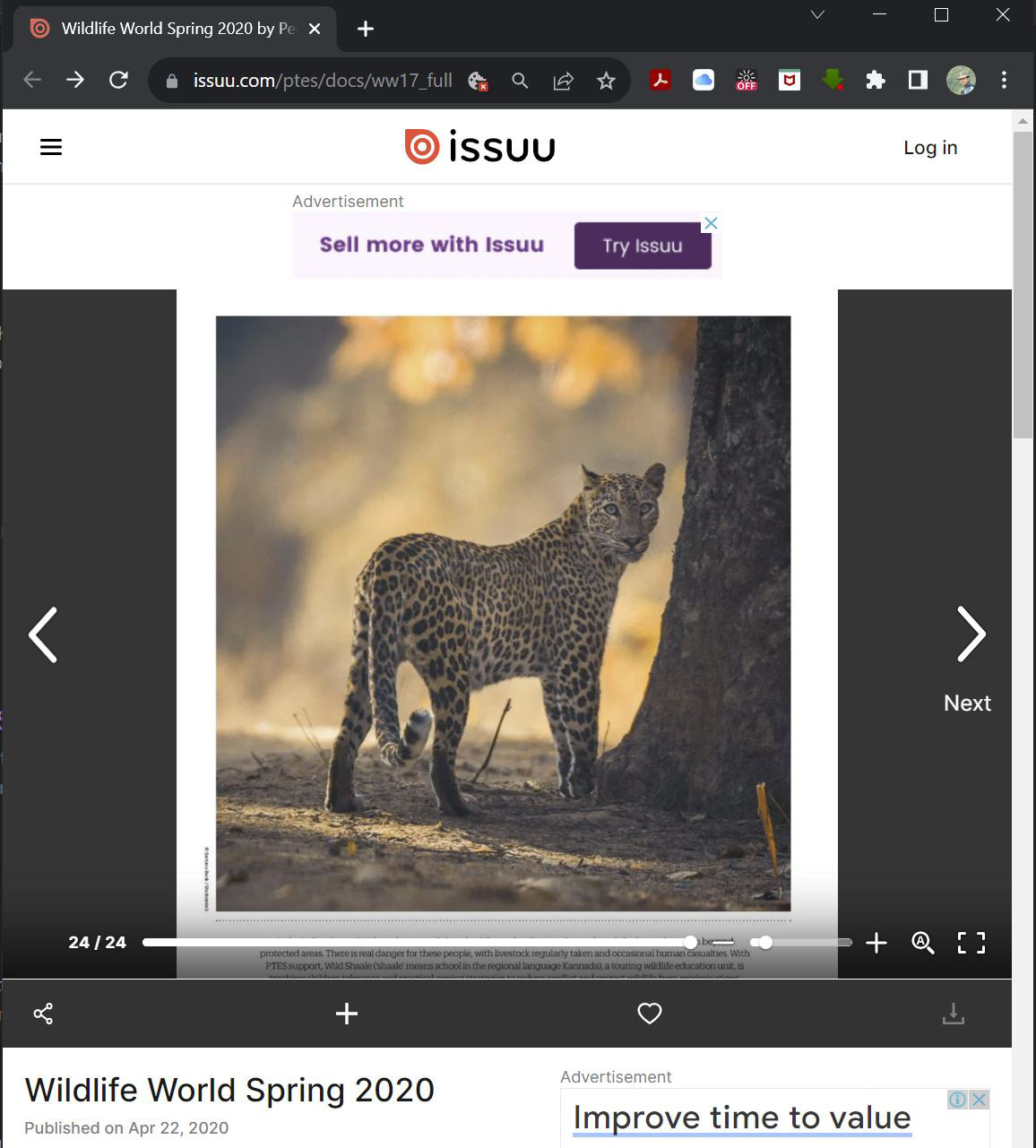Viewport: 1036px width, 1148px height.
Task: Close the Sell more with Issuu ad
Action: tap(711, 223)
